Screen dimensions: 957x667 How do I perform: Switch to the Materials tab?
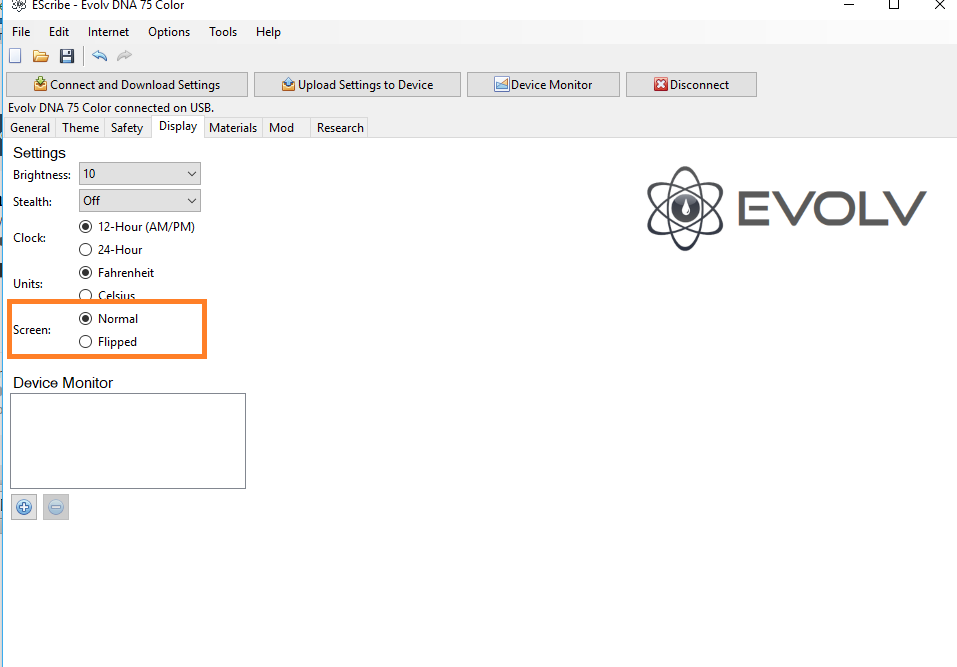233,128
